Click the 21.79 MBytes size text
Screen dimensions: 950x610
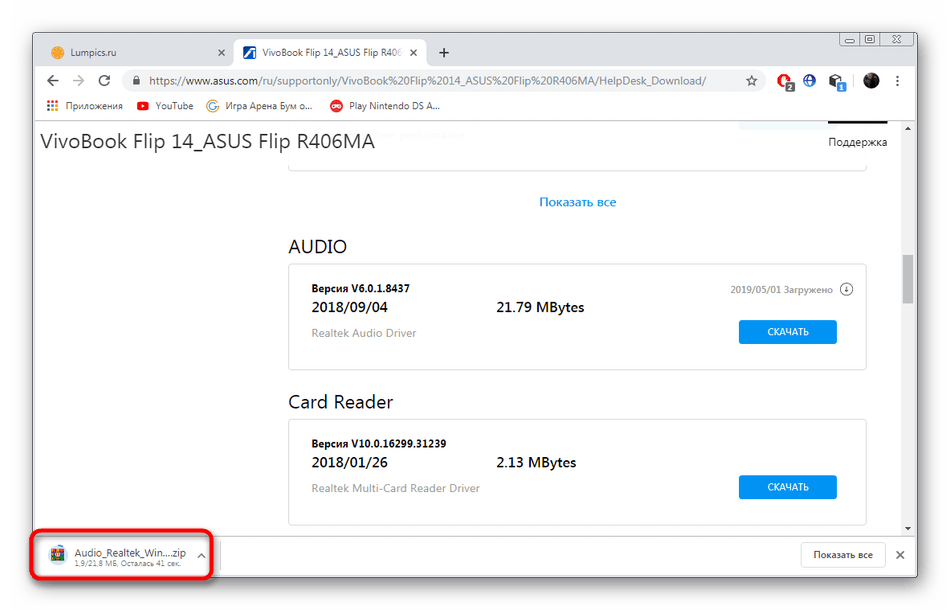pyautogui.click(x=540, y=307)
